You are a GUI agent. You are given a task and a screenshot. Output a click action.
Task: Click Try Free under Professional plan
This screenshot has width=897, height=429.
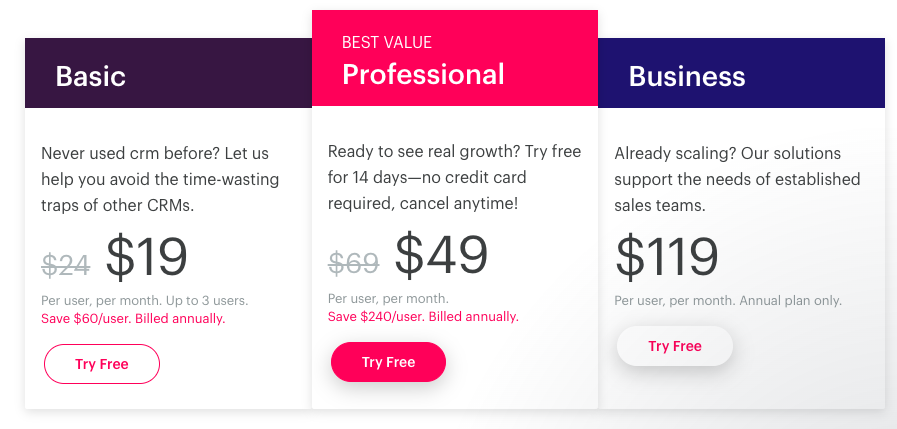point(388,362)
